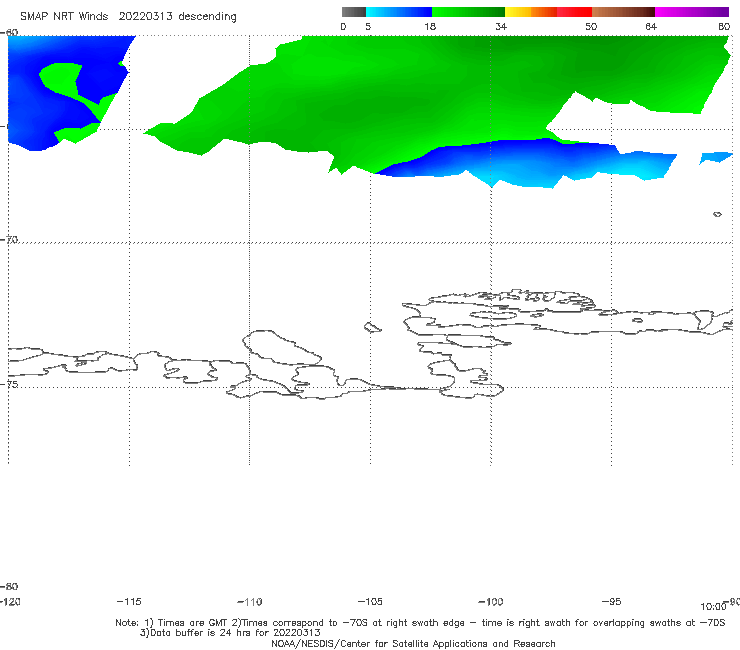Click the longitude axis label '-110'

[250, 601]
